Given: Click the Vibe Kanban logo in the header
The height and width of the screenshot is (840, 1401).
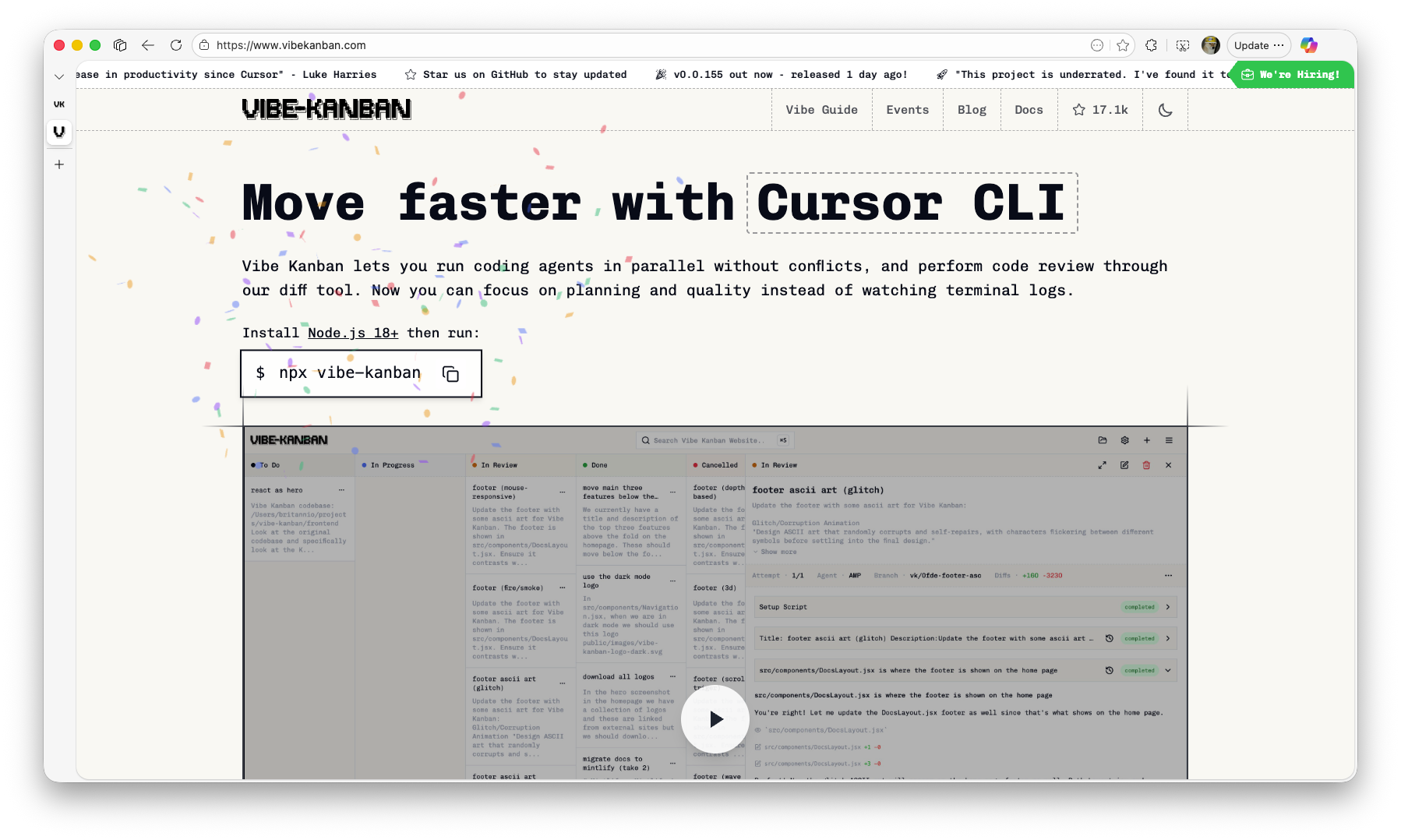Looking at the screenshot, I should pos(326,109).
